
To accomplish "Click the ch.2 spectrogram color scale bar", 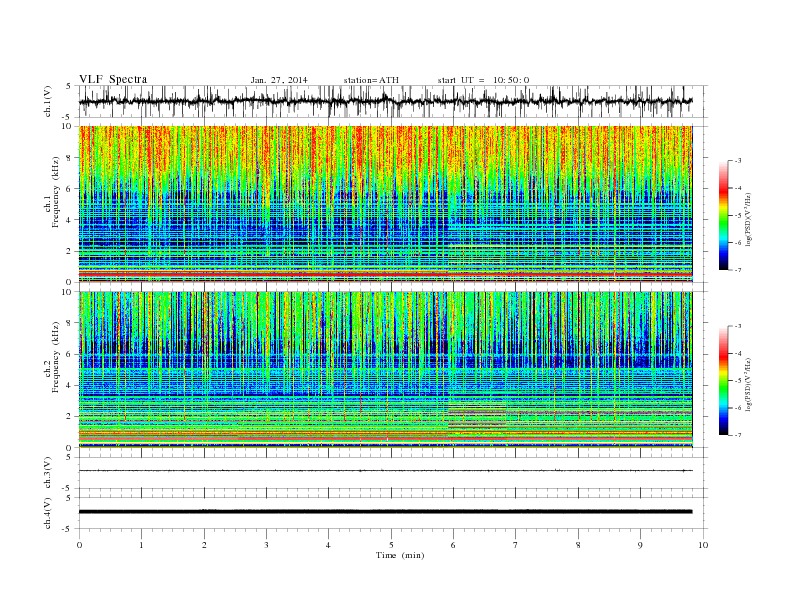I will coord(723,381).
